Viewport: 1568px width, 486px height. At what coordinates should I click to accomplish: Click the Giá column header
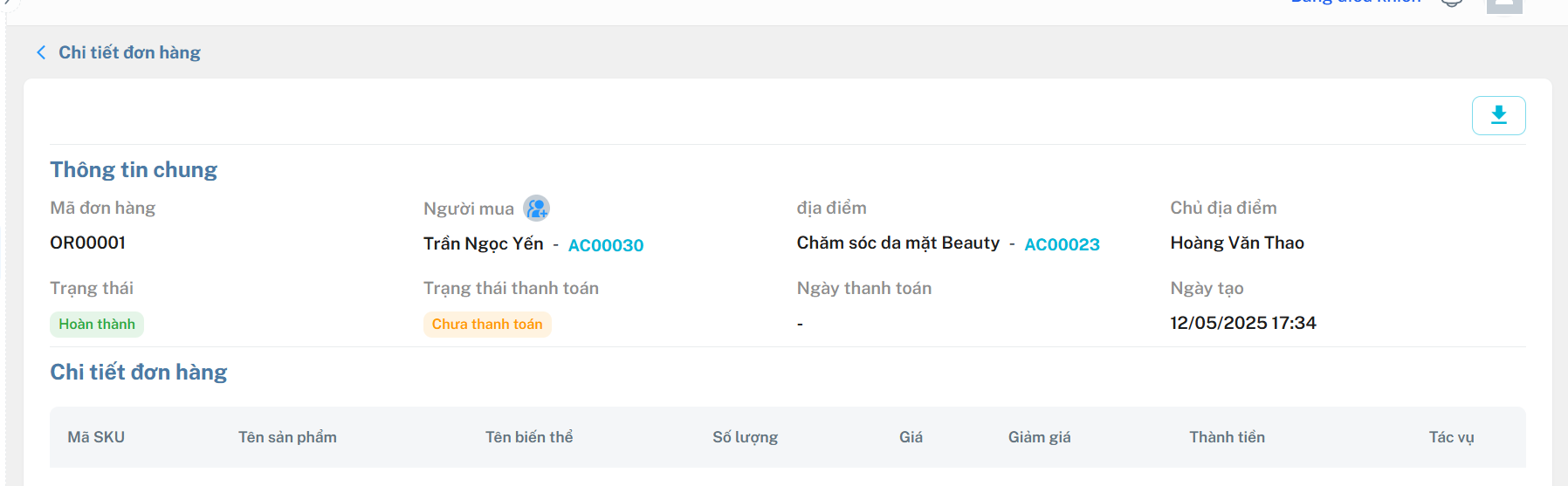click(x=911, y=437)
